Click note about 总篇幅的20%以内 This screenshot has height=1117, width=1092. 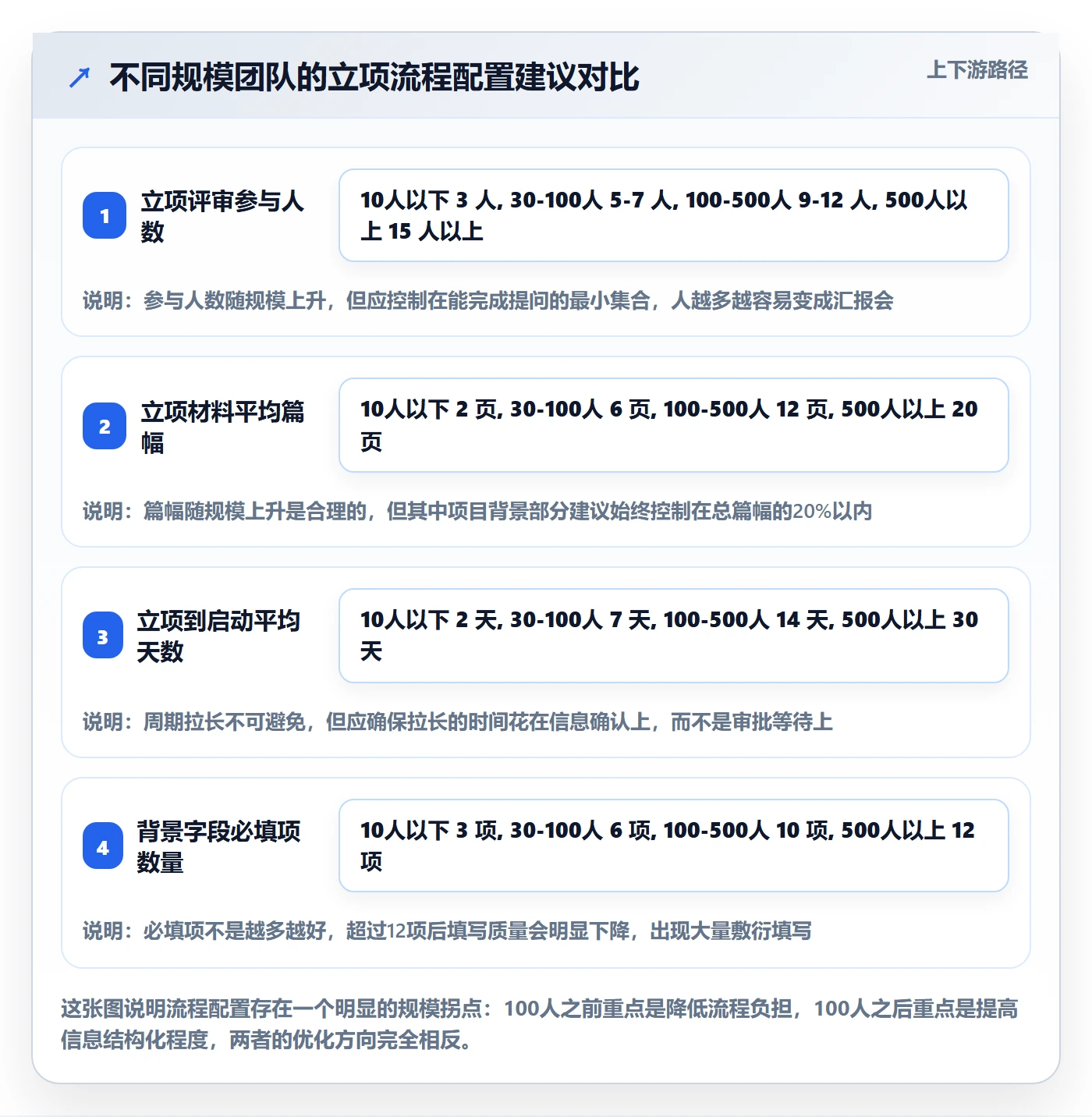477,511
